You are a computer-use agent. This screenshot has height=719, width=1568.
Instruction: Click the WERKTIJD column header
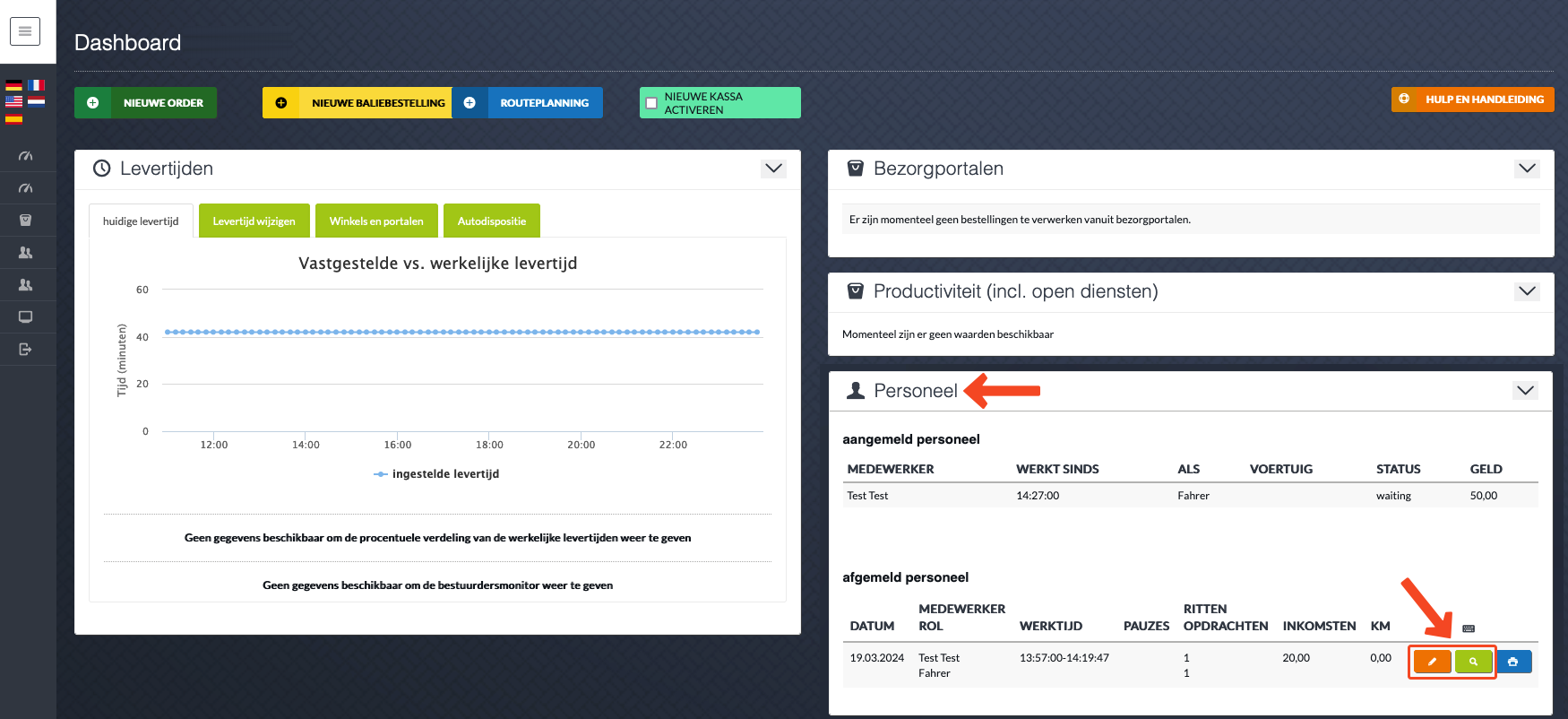pos(1051,626)
